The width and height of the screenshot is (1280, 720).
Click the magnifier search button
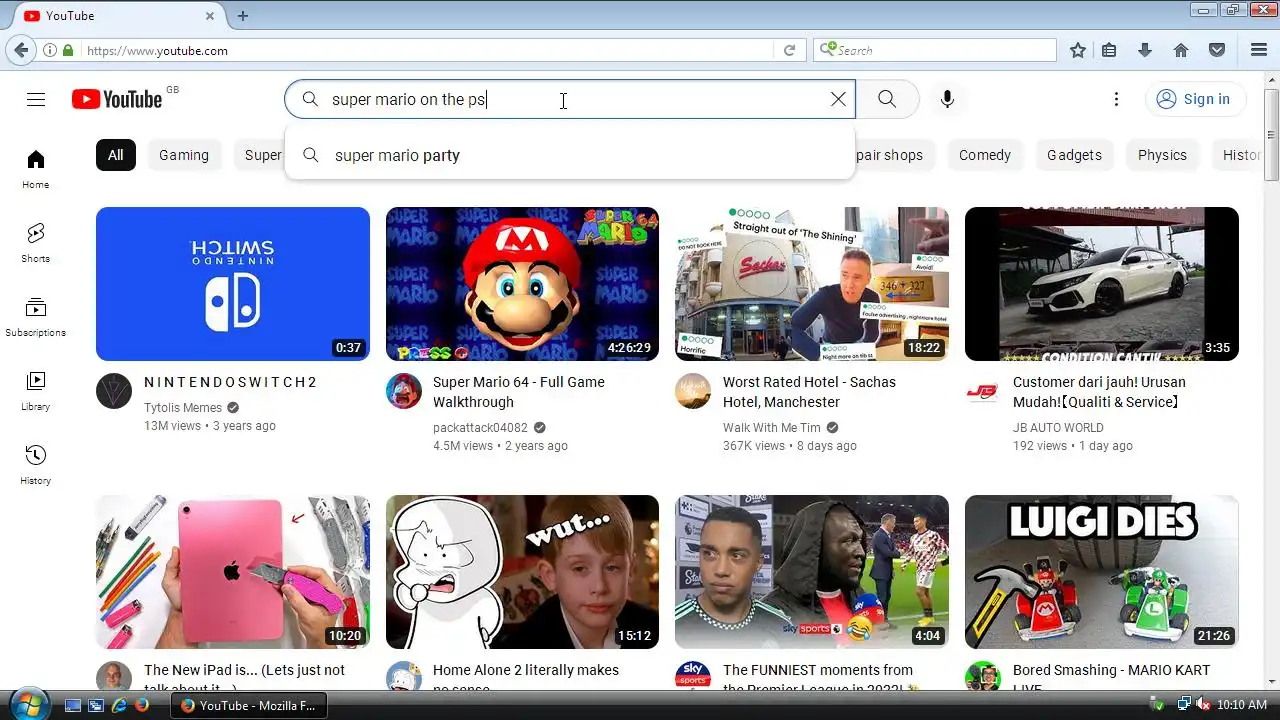887,99
